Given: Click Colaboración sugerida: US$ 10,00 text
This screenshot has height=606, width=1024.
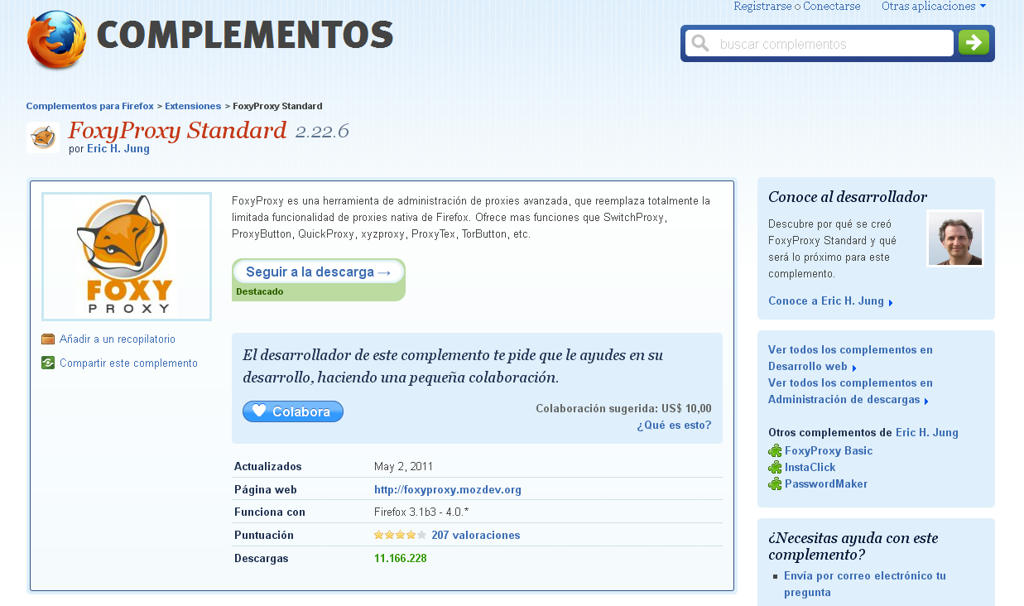Looking at the screenshot, I should (624, 408).
